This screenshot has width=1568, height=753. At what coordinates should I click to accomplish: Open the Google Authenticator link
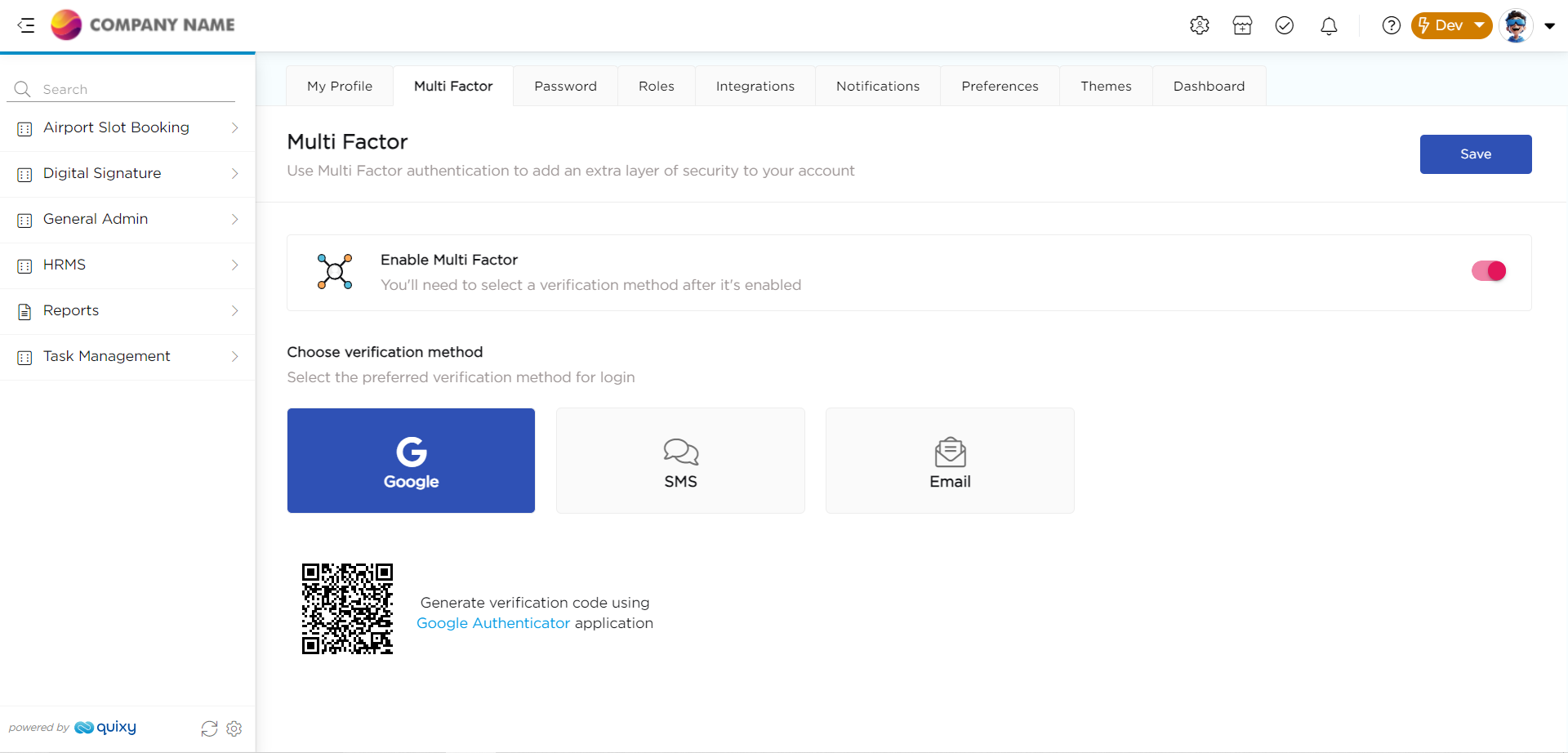click(x=493, y=623)
